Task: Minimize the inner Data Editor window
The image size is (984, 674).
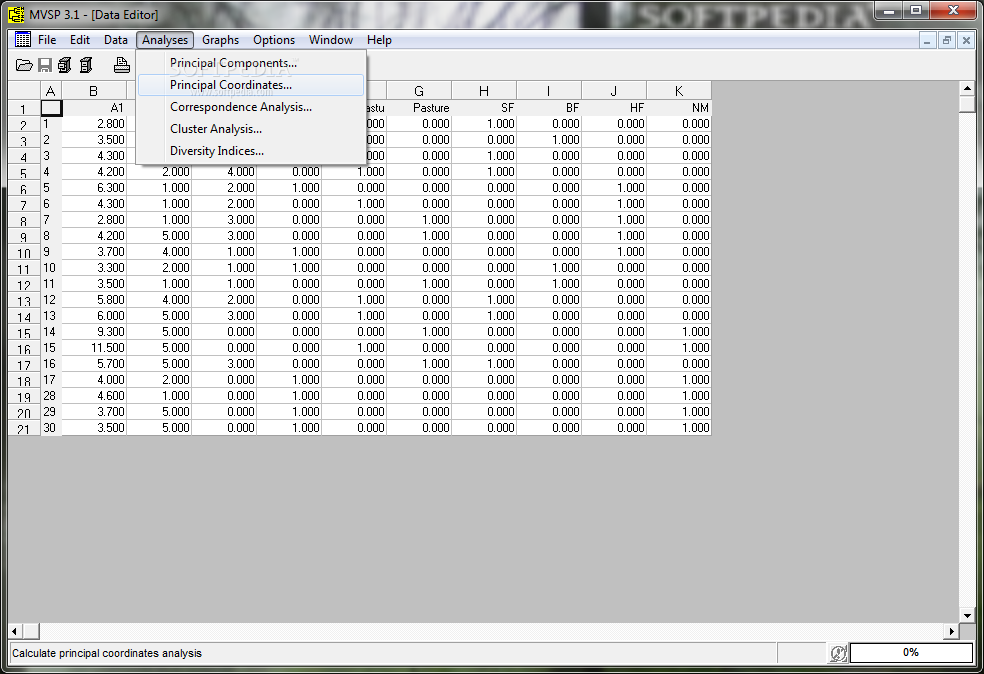Action: coord(927,40)
